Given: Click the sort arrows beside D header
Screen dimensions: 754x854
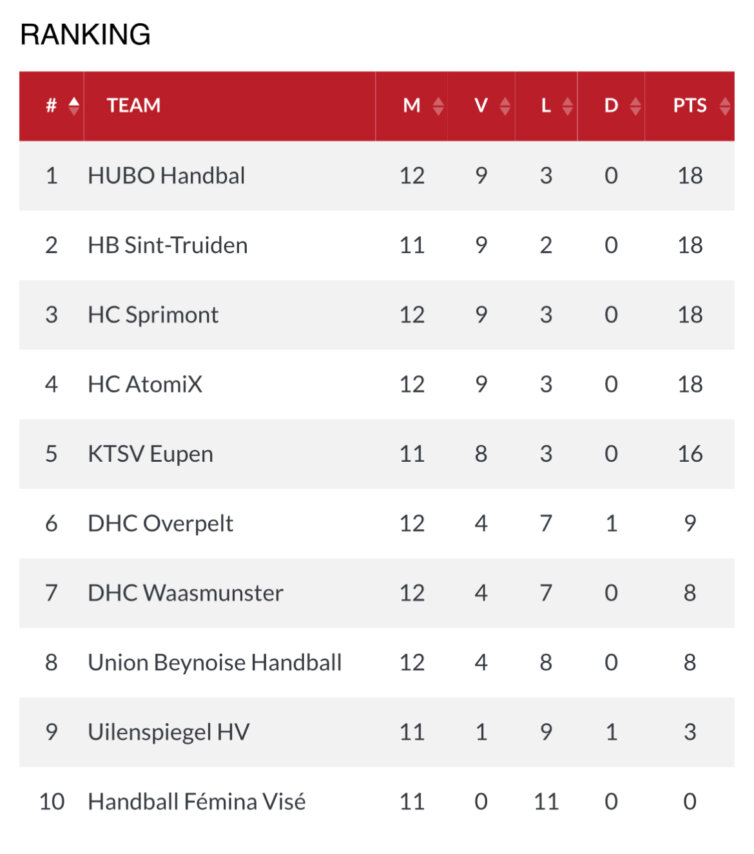Looking at the screenshot, I should 635,106.
